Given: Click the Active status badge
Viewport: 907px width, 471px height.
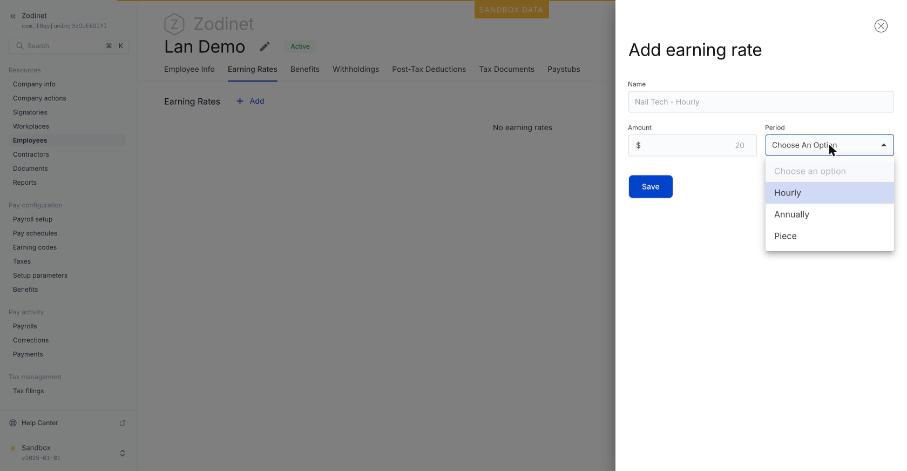Looking at the screenshot, I should click(300, 47).
